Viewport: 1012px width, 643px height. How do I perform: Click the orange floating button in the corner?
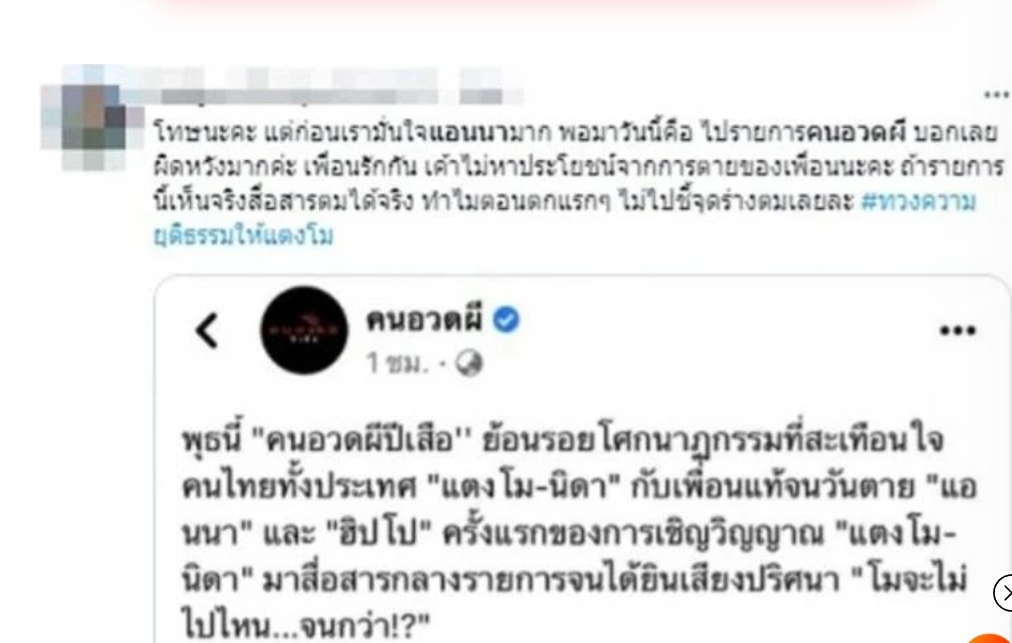click(x=991, y=638)
